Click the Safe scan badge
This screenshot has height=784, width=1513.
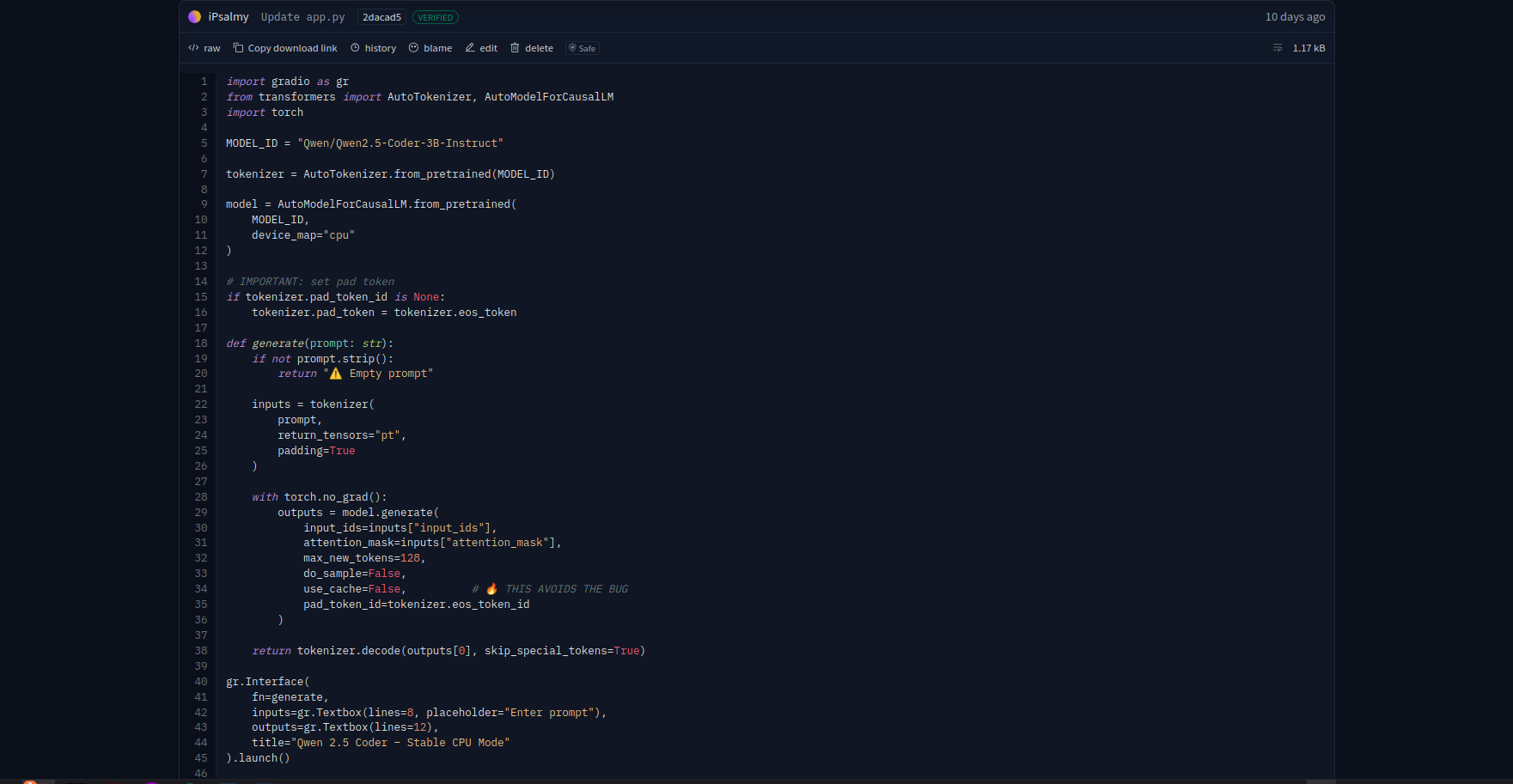582,48
